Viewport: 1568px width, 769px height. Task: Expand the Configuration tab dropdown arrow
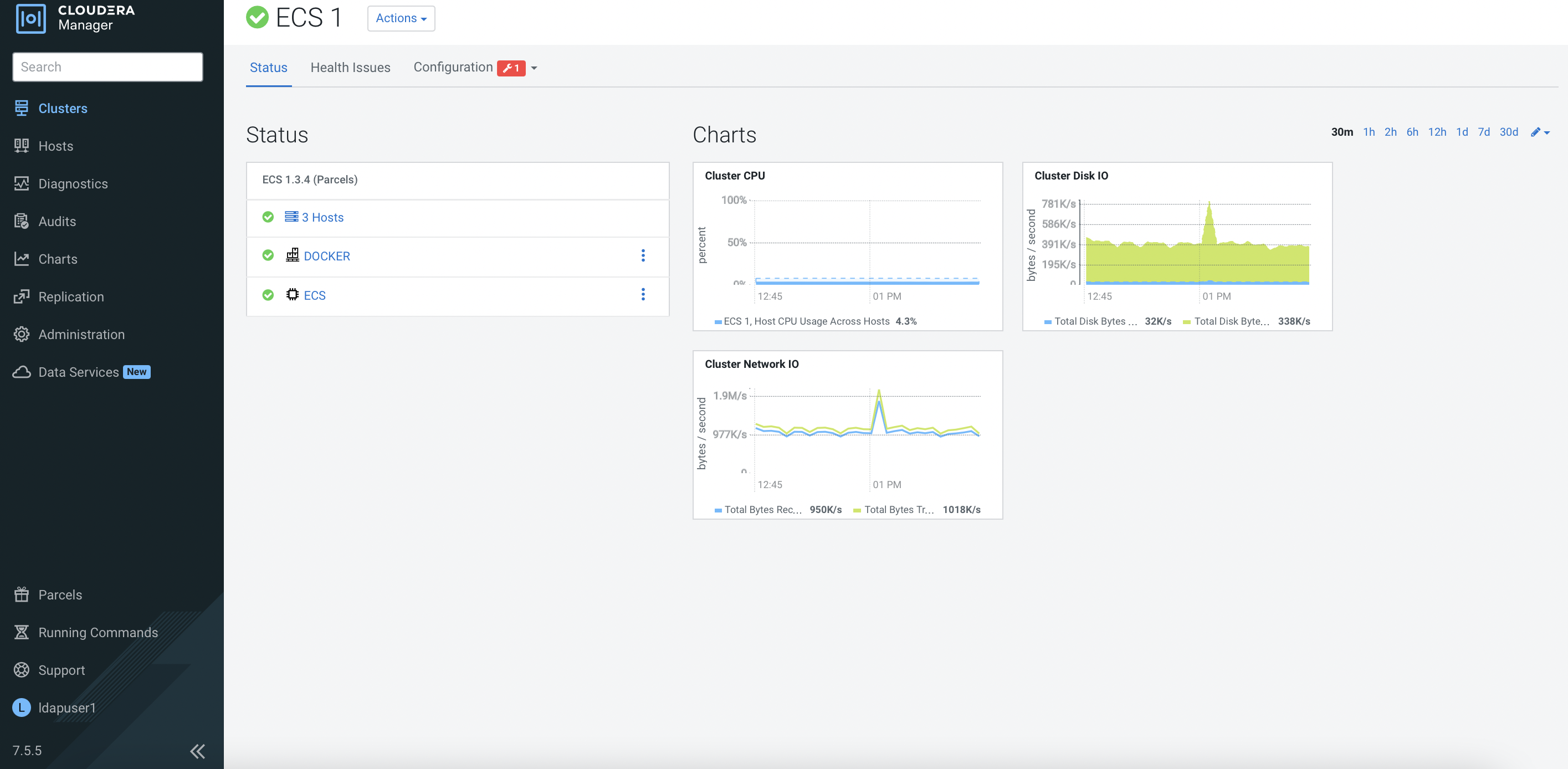[x=535, y=68]
